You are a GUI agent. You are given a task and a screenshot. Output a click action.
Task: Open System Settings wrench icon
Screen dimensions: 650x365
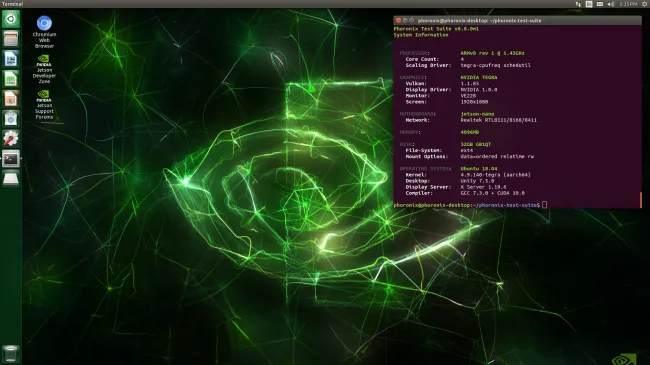click(x=11, y=139)
